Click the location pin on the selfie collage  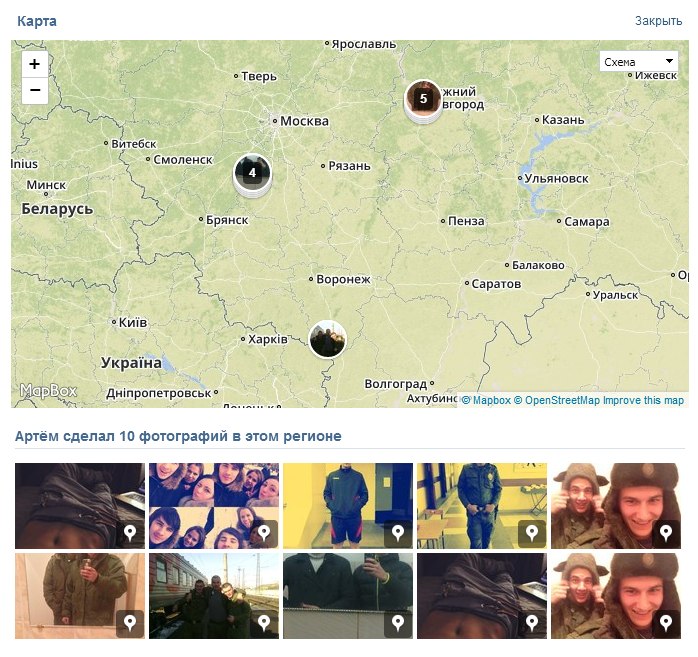click(264, 533)
